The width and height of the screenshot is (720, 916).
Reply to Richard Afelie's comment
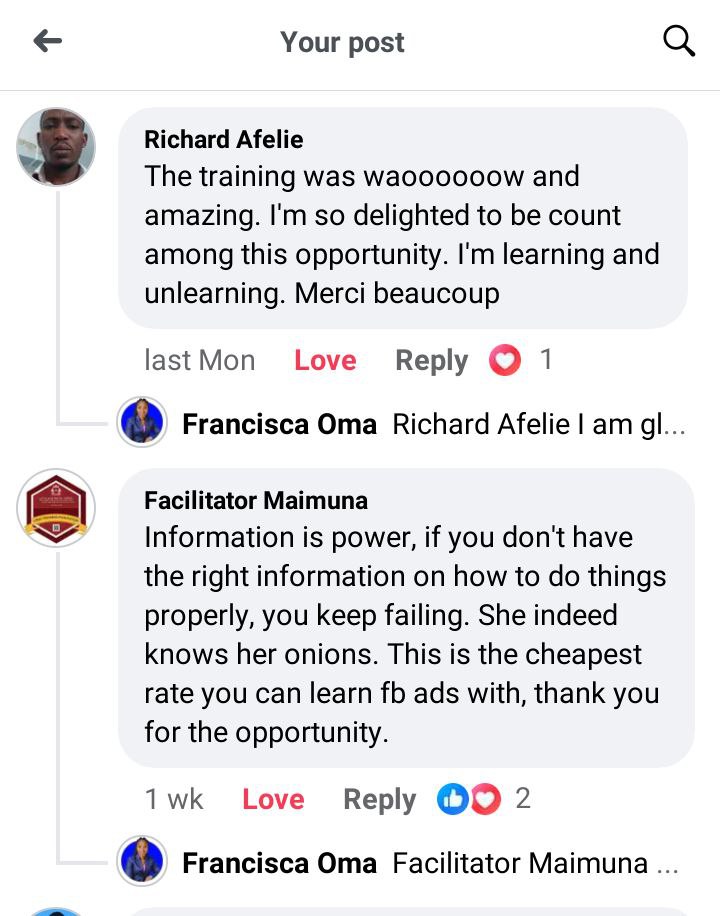[431, 360]
